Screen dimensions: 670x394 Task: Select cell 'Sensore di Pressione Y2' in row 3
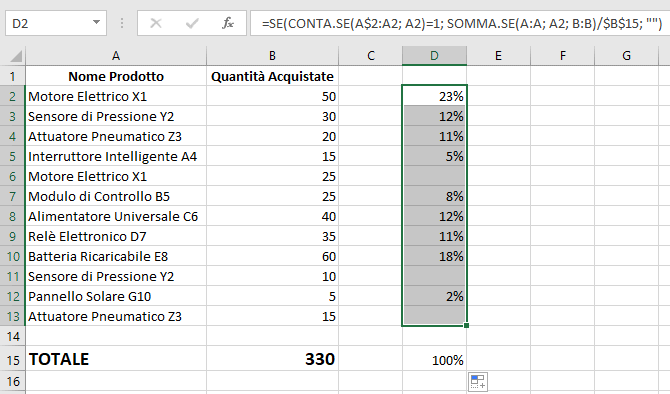pos(116,116)
